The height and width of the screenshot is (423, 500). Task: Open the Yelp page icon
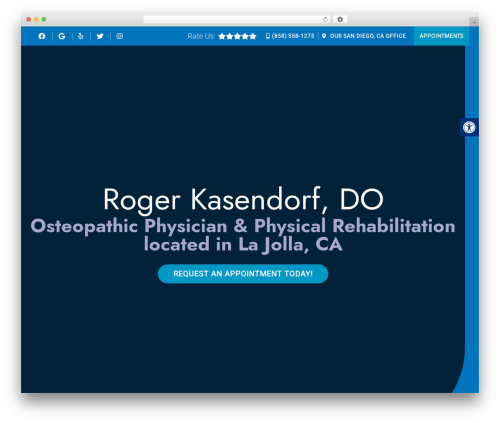81,36
